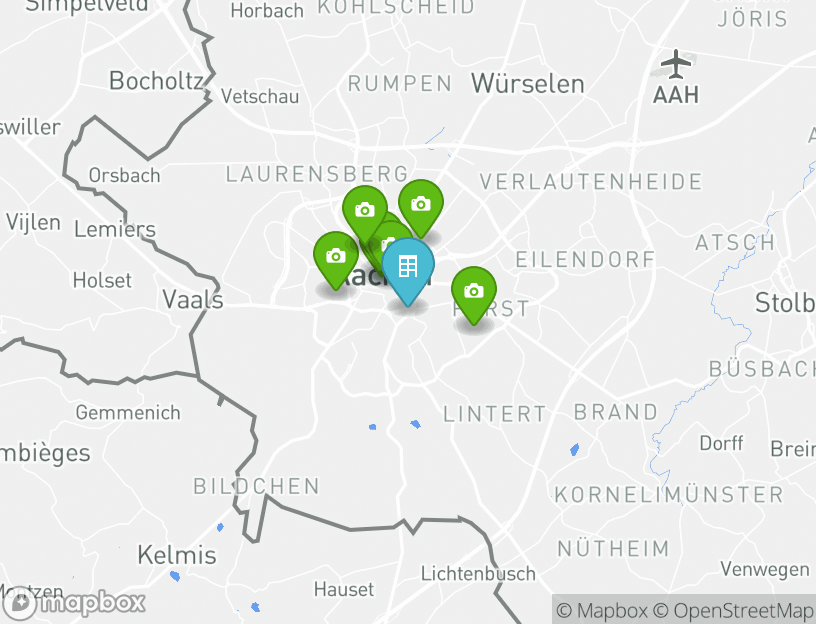Image resolution: width=816 pixels, height=624 pixels.
Task: Select the Brand district label
Action: (616, 412)
